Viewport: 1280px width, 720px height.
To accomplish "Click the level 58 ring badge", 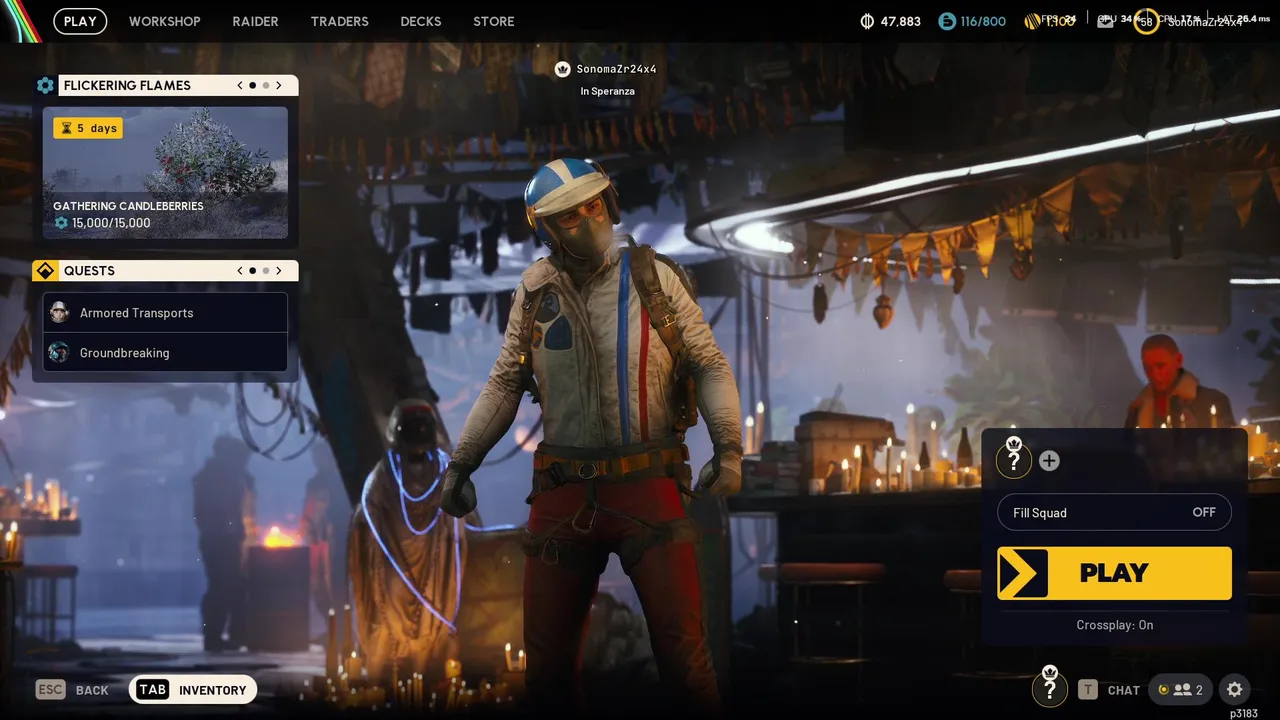I will (x=1146, y=21).
